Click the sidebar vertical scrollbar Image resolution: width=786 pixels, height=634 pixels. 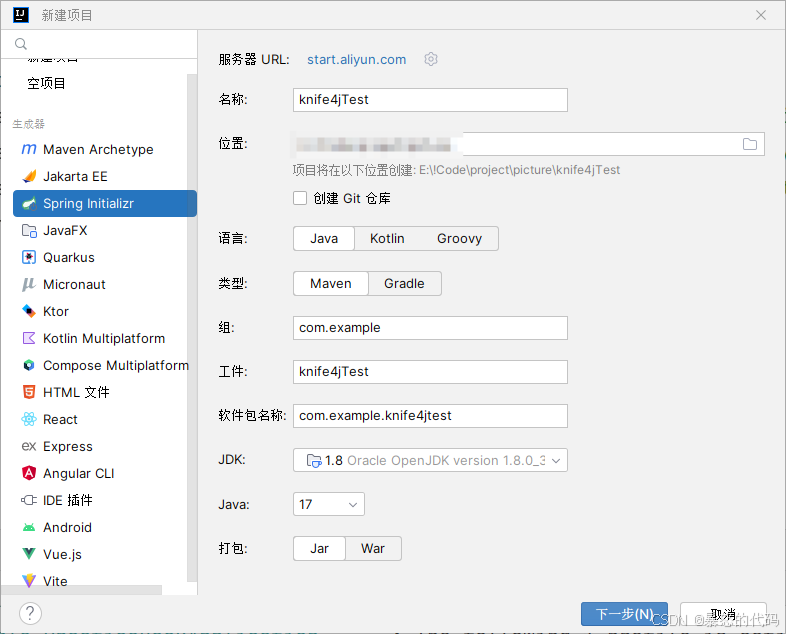pyautogui.click(x=191, y=328)
